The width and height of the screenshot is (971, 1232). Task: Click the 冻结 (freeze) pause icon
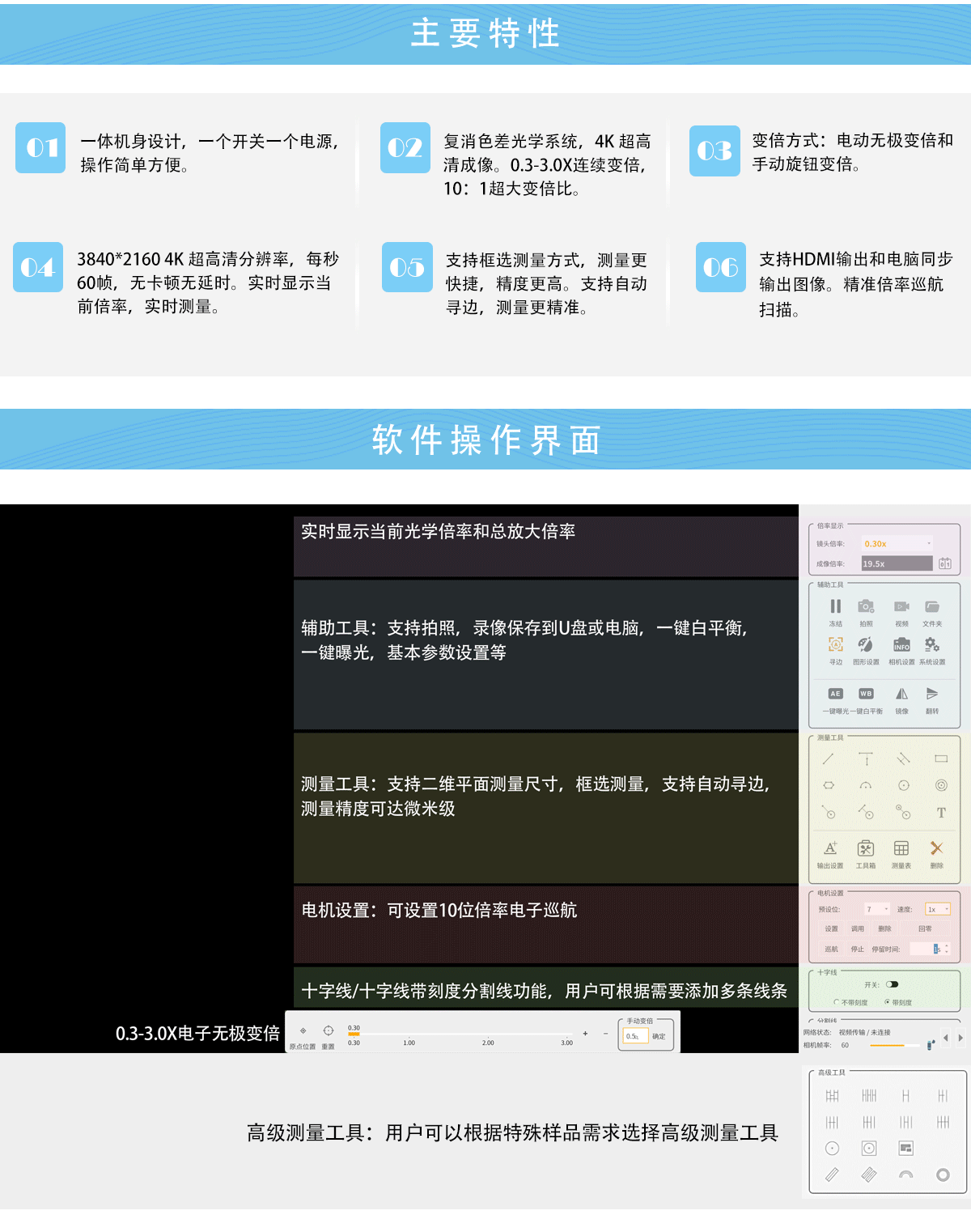point(835,606)
